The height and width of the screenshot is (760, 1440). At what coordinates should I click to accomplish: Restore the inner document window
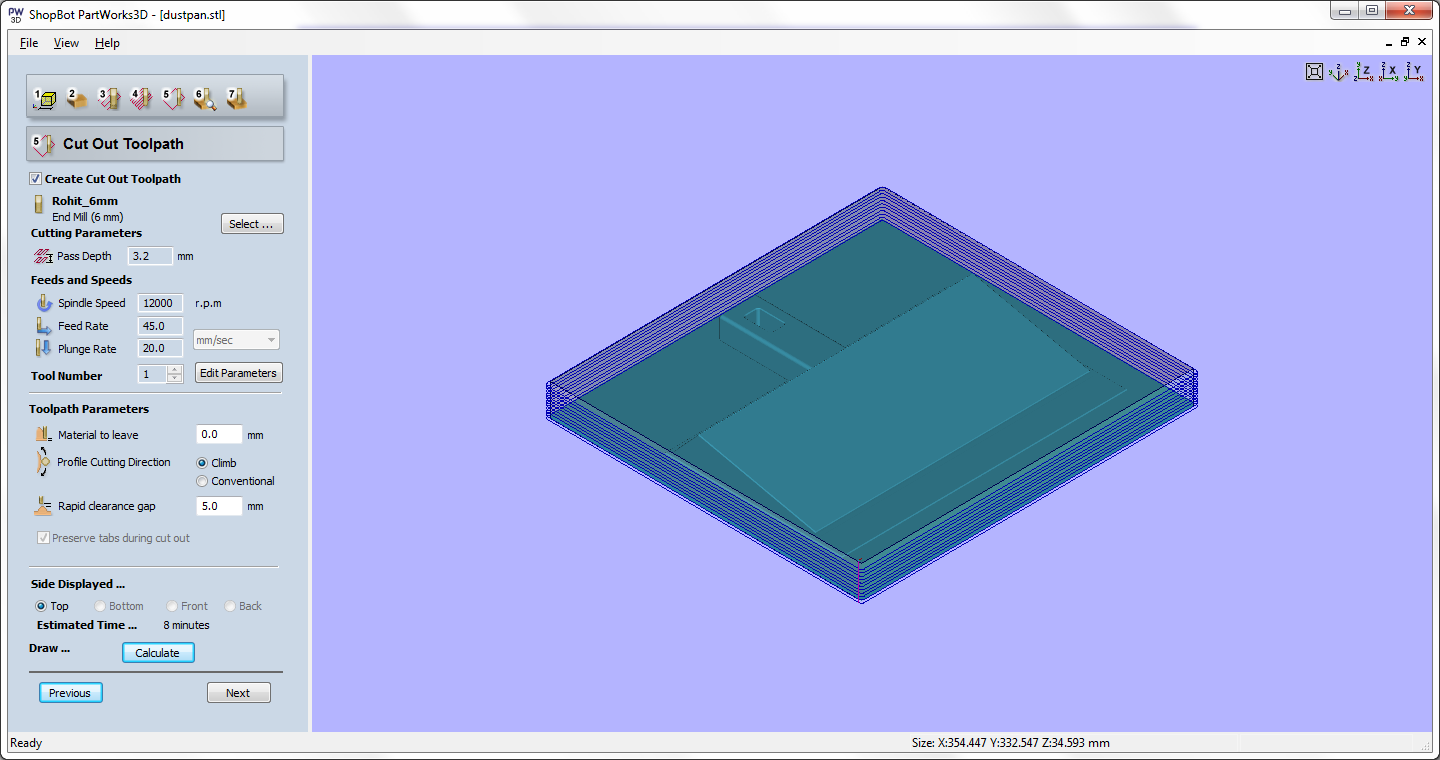(x=1405, y=42)
